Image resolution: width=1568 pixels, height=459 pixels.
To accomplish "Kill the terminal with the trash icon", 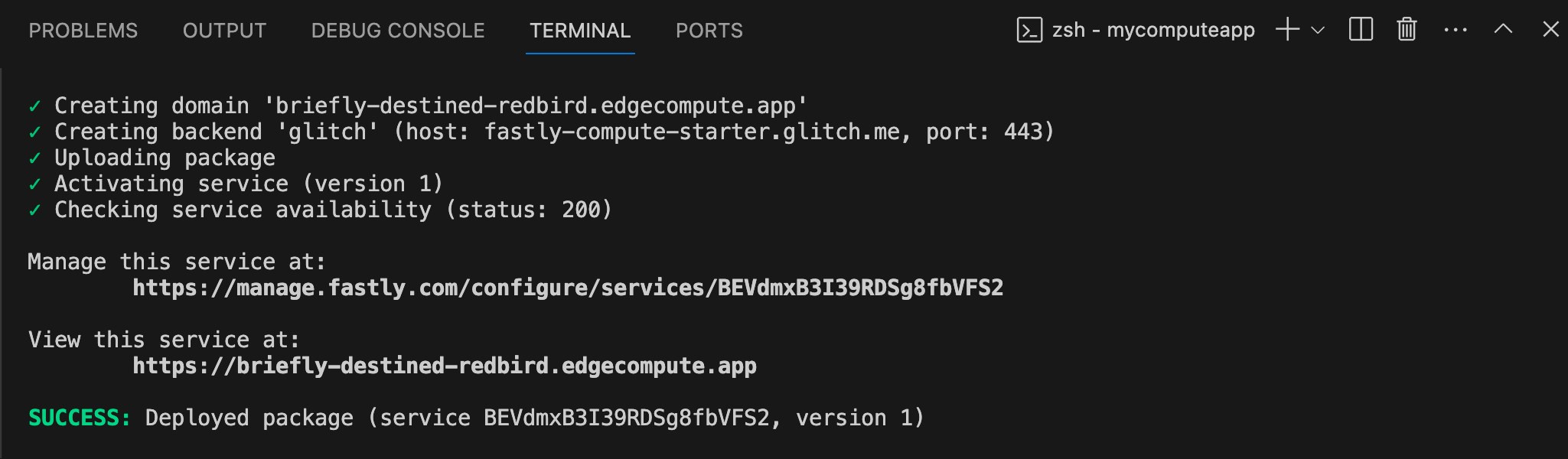I will [1406, 30].
